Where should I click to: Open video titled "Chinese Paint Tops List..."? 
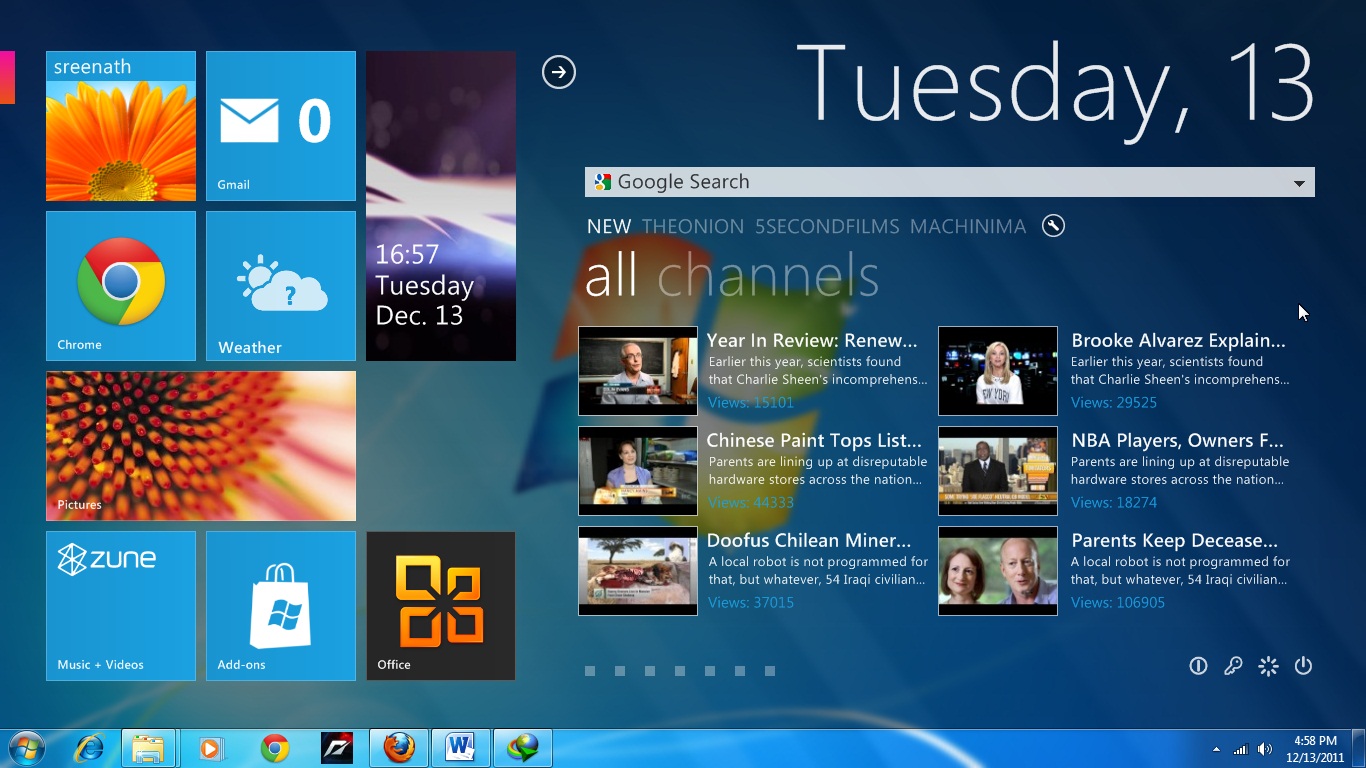click(x=814, y=441)
